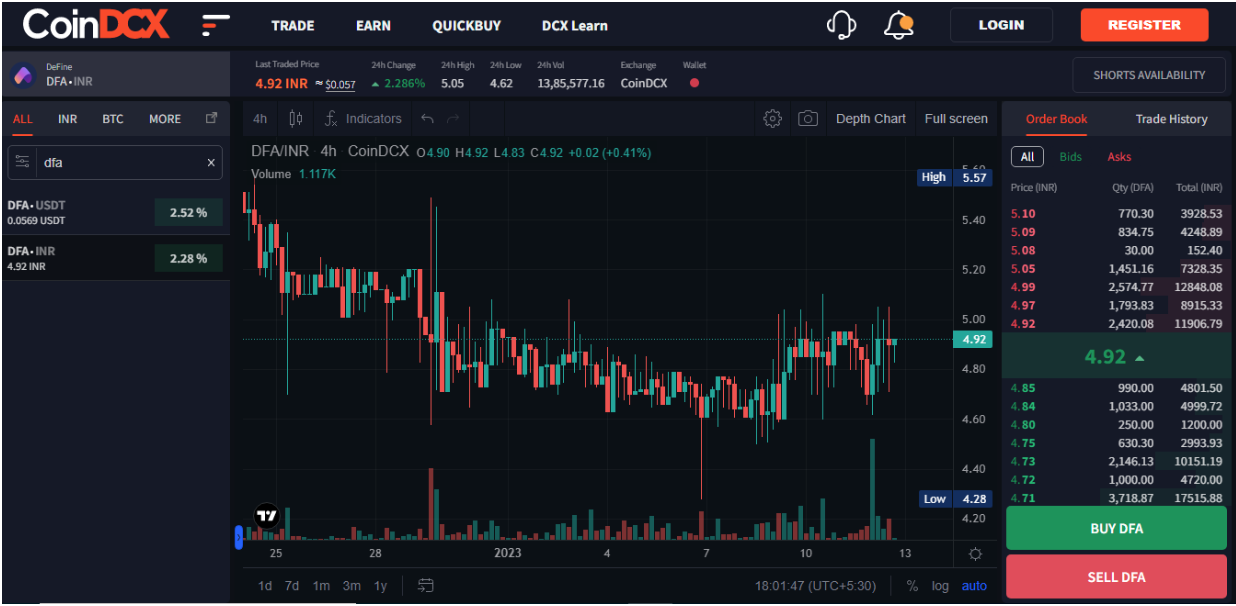Clear the dfa search text

(x=211, y=162)
